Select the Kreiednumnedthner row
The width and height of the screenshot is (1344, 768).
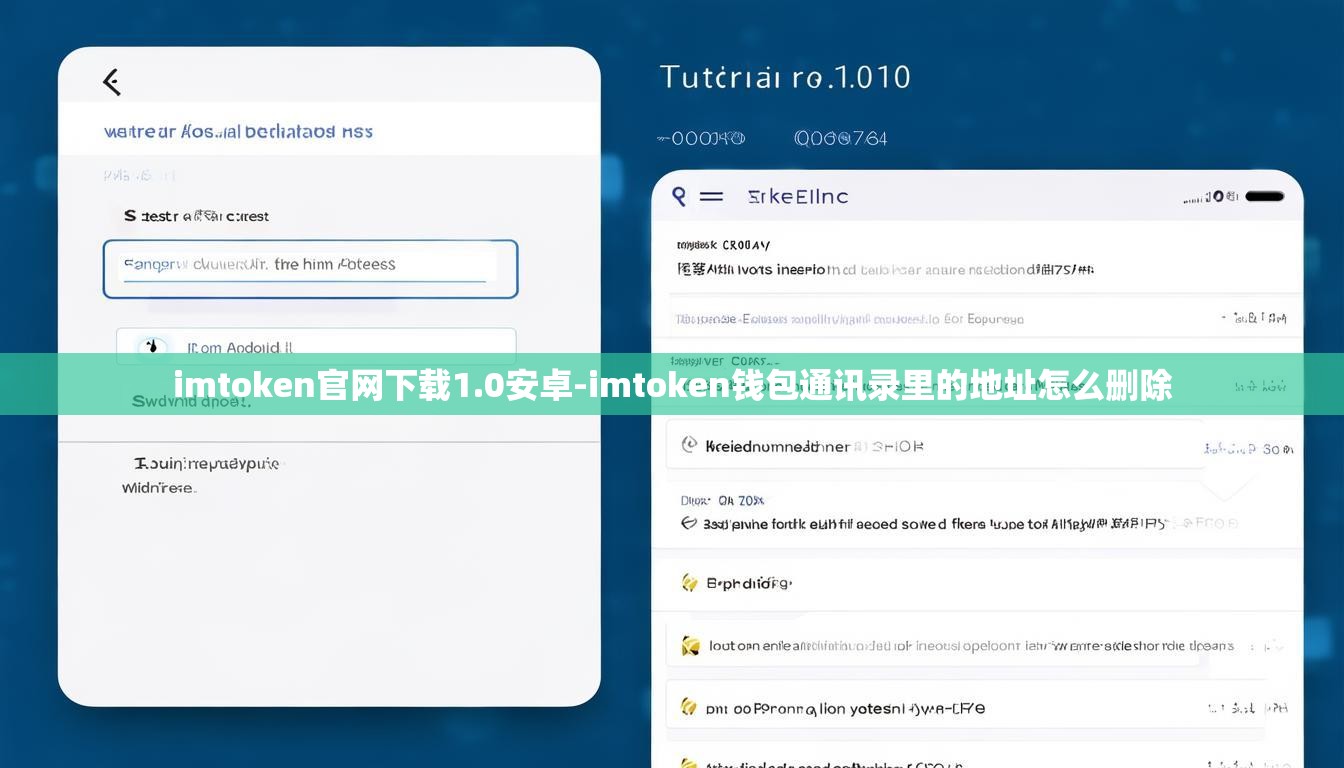coord(934,445)
